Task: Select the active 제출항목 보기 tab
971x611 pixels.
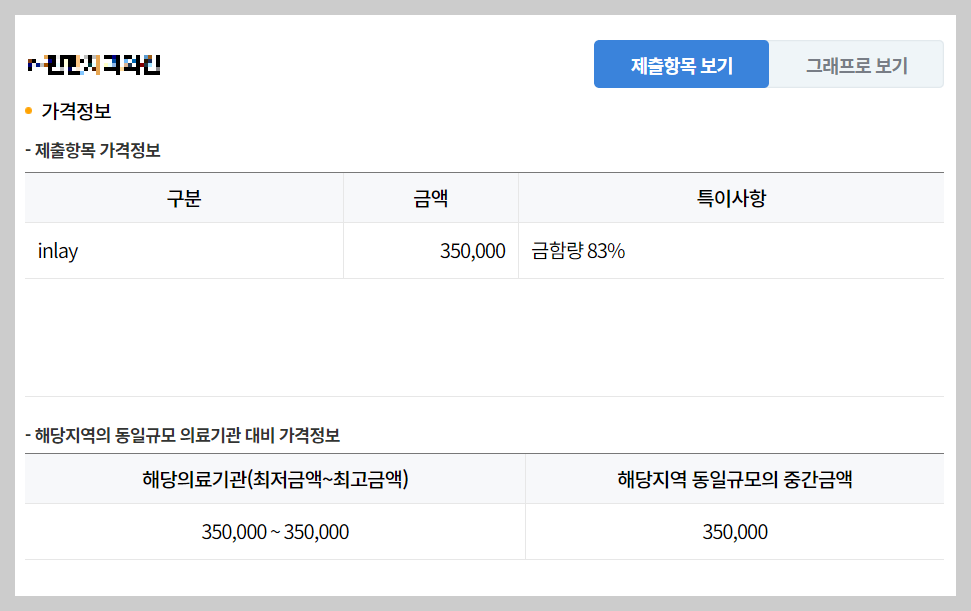Action: tap(681, 63)
